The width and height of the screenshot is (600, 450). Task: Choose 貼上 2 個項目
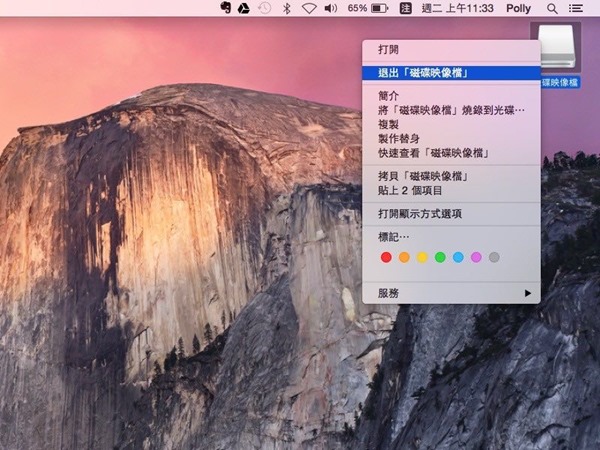[x=451, y=190]
